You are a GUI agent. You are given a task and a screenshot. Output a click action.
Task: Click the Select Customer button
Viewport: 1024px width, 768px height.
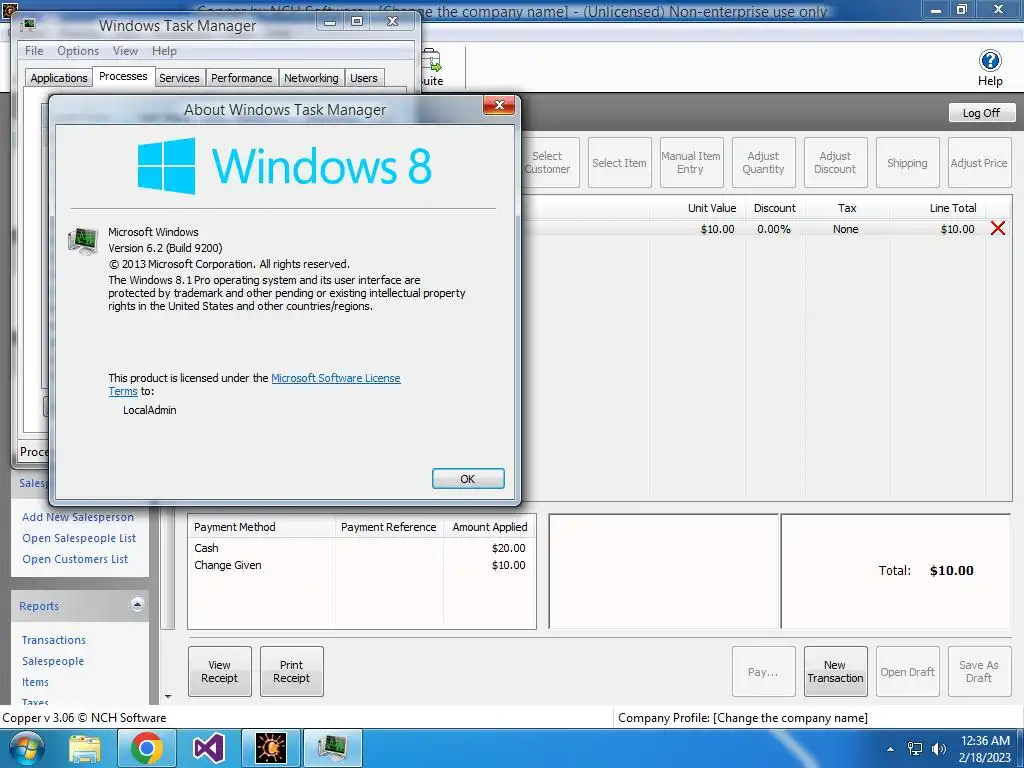click(547, 163)
